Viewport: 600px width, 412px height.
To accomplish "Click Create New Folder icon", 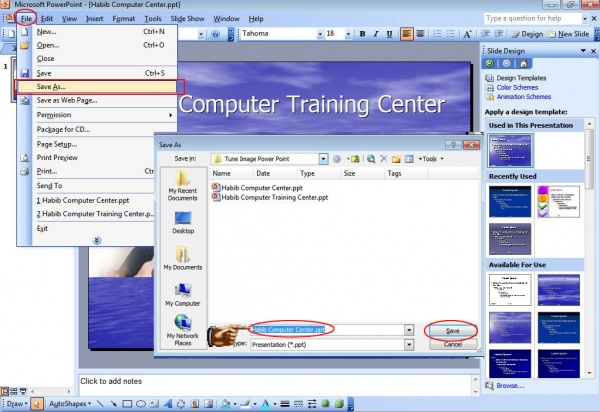I will point(396,159).
